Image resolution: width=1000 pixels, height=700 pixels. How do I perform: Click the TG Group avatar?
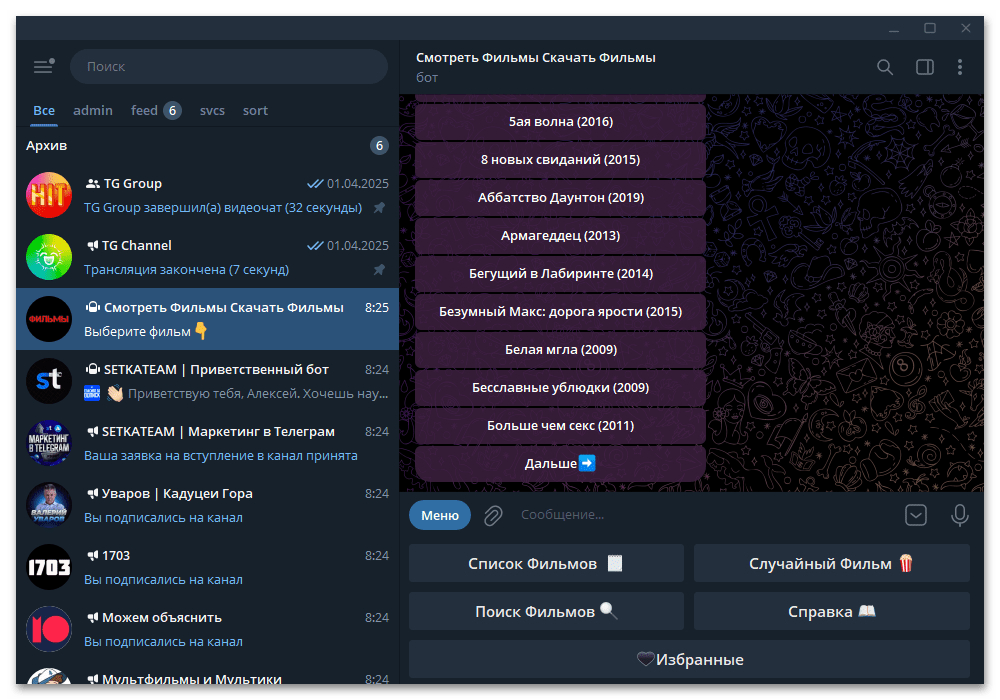(49, 195)
